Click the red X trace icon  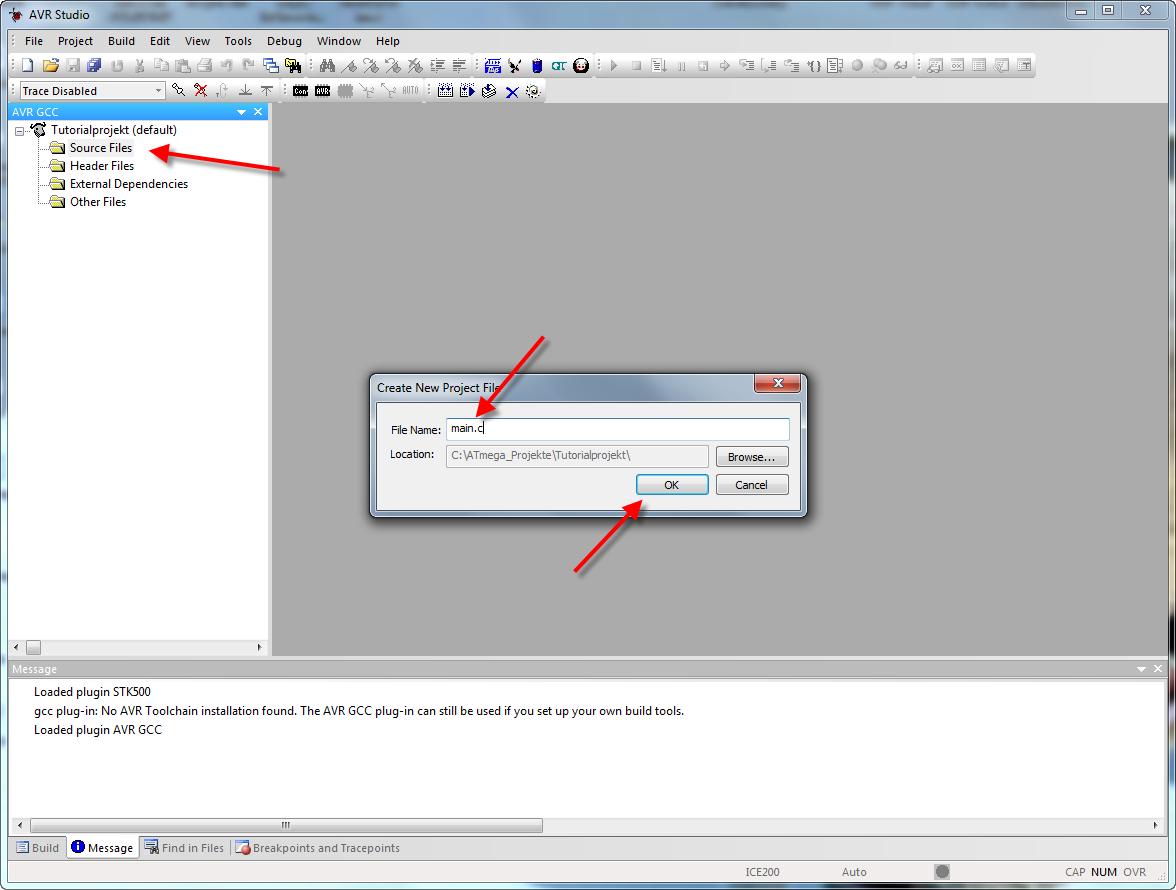tap(200, 91)
